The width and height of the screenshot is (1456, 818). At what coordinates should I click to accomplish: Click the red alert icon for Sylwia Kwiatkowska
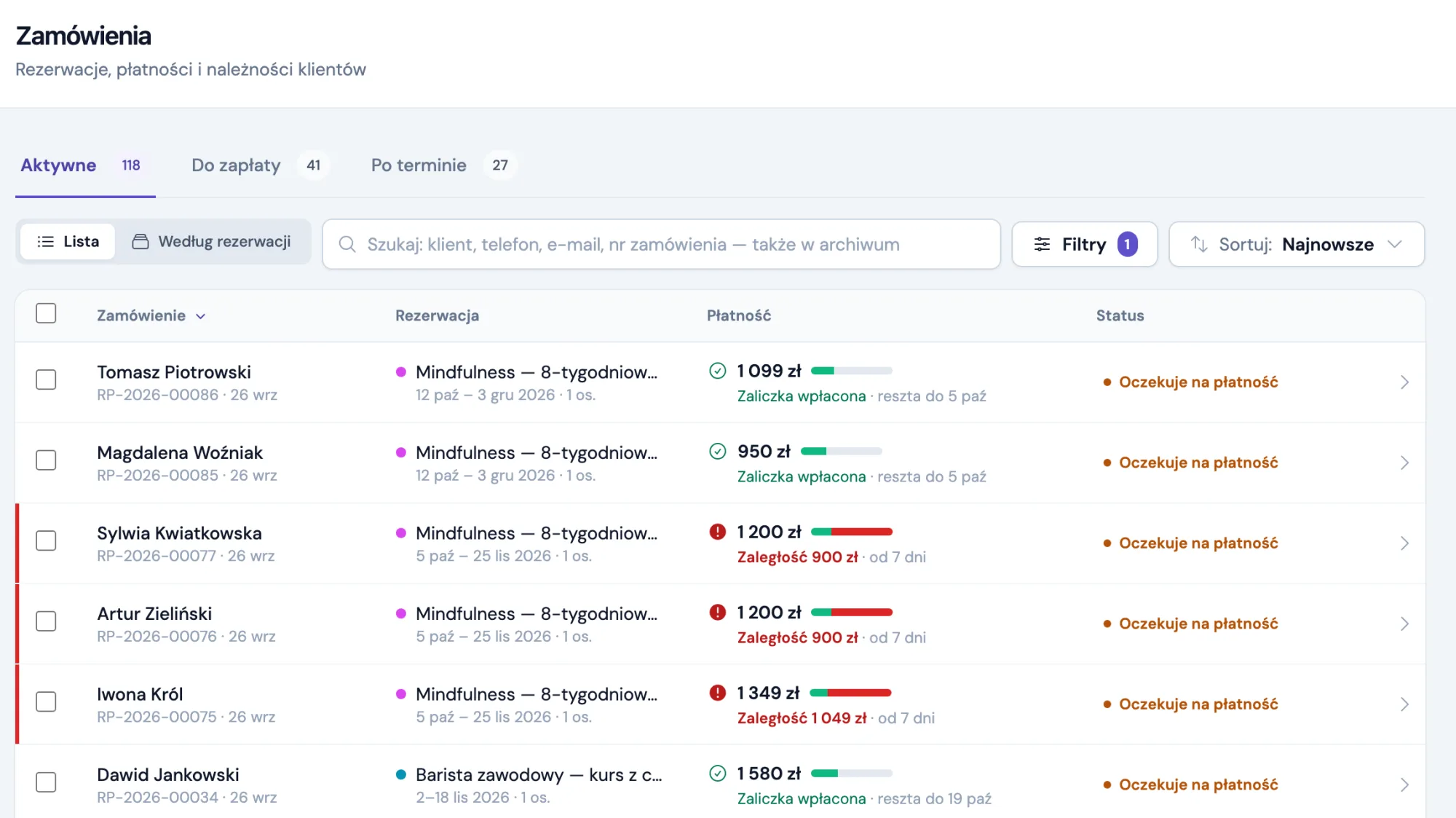(717, 532)
